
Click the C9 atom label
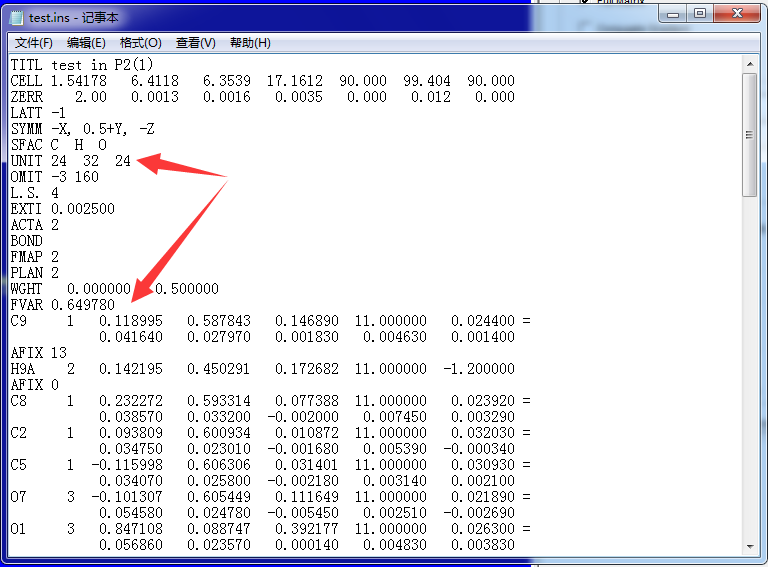[19, 321]
